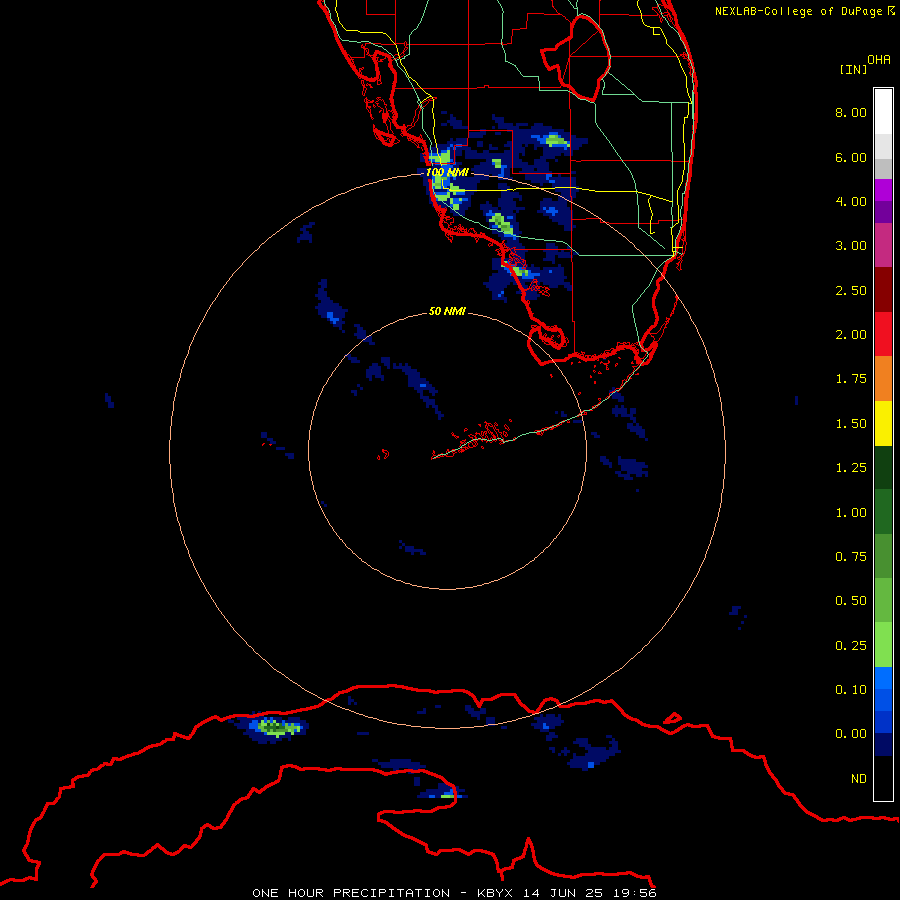Screen dimensions: 900x900
Task: Click the 2.00 legend value
Action: coord(851,335)
